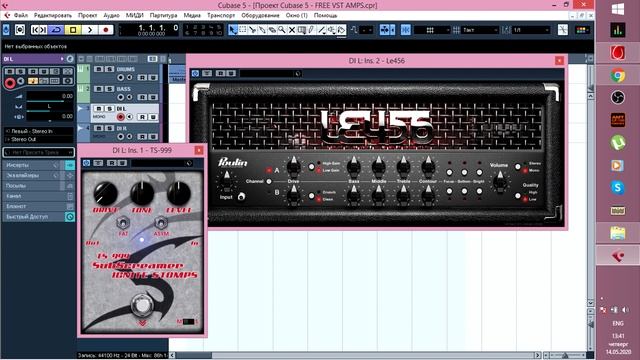
Task: Select the Line tool in toolbar
Action: point(322,30)
